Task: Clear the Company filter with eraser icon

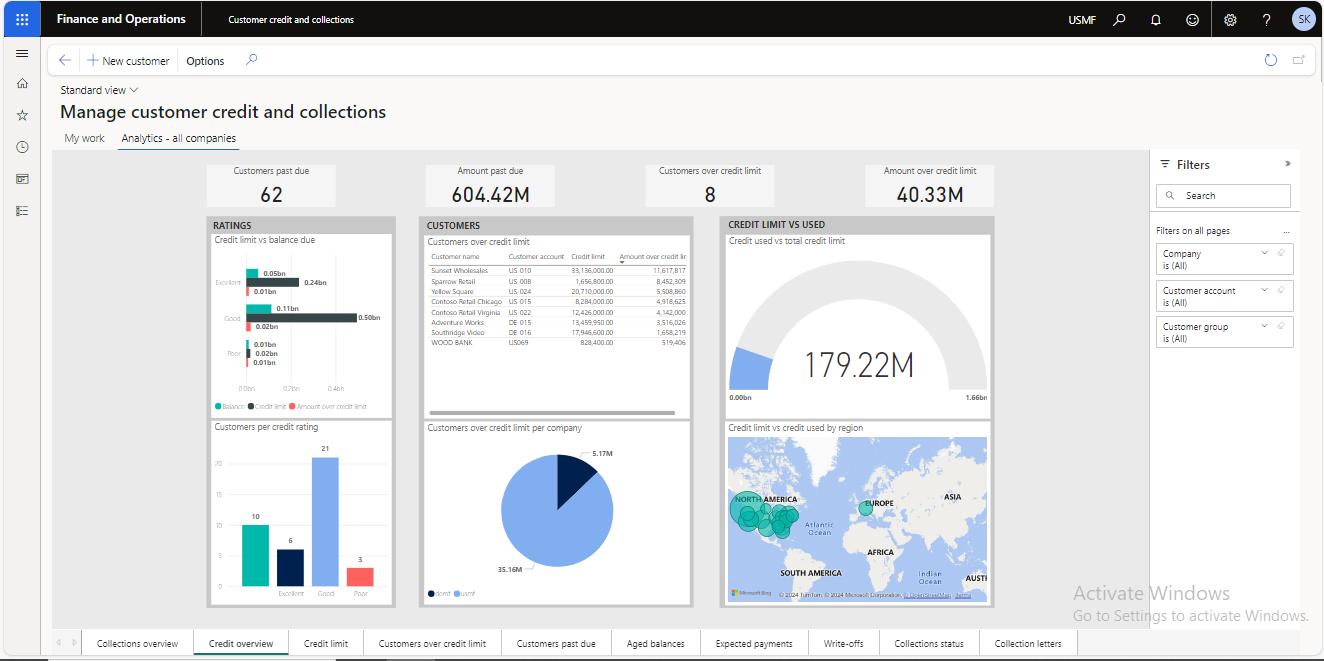Action: click(1281, 253)
